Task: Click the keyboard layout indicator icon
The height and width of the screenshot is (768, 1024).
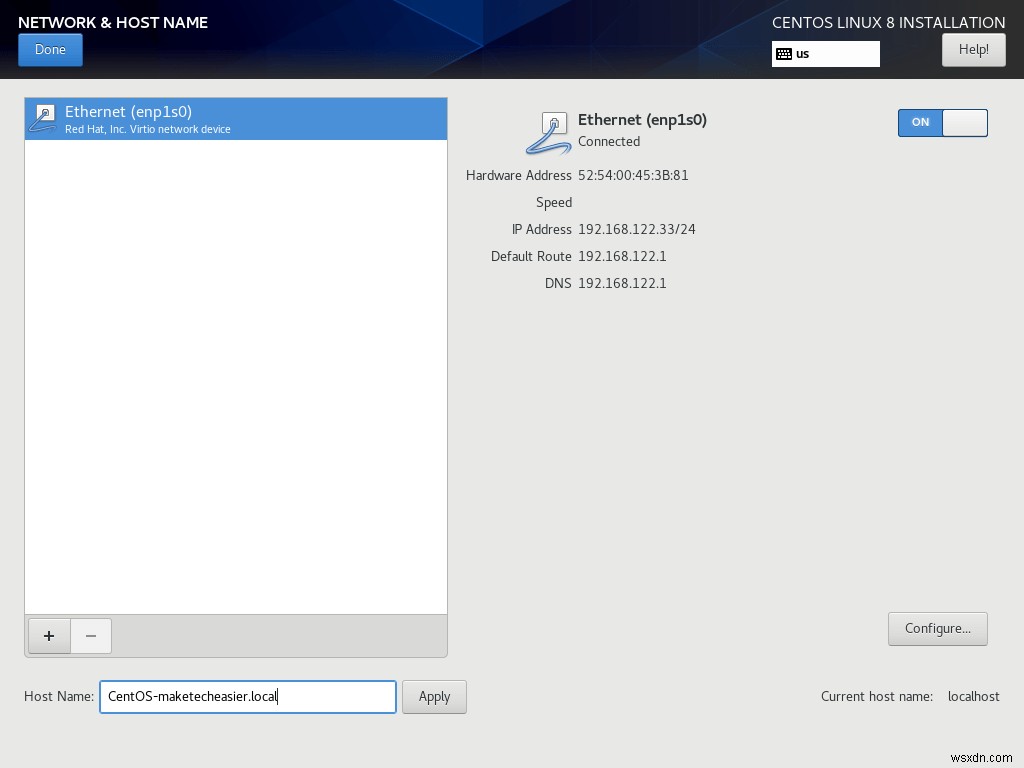Action: coord(785,54)
